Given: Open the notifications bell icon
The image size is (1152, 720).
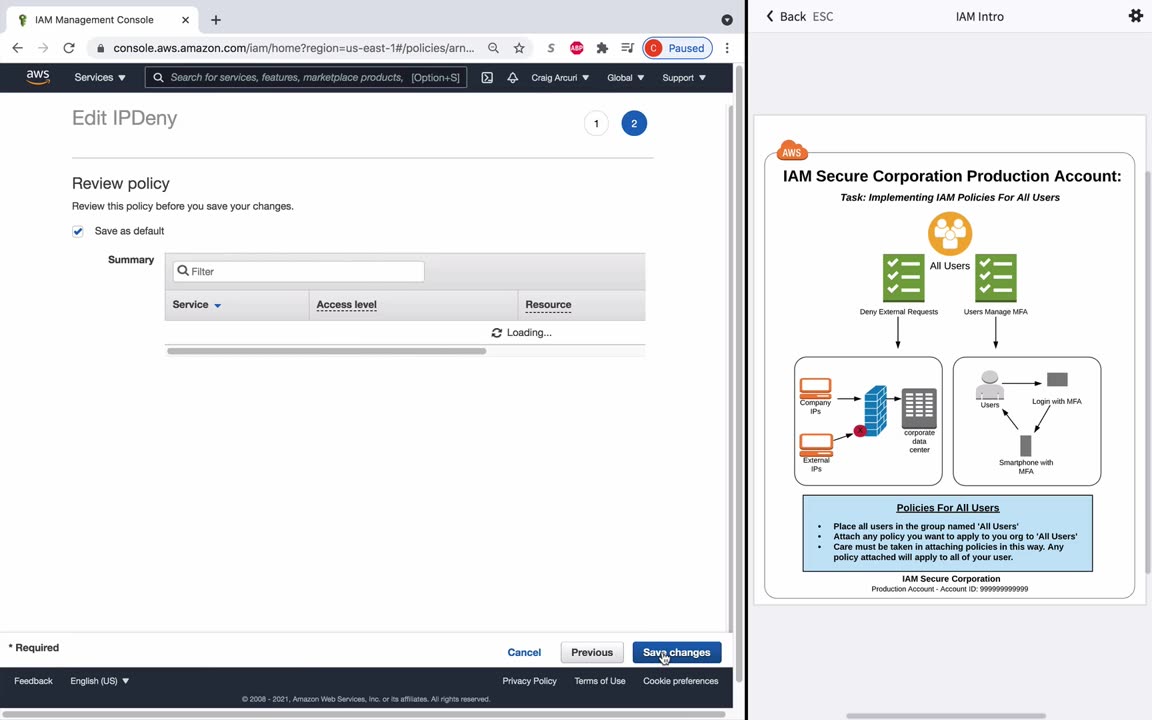Looking at the screenshot, I should [x=513, y=77].
